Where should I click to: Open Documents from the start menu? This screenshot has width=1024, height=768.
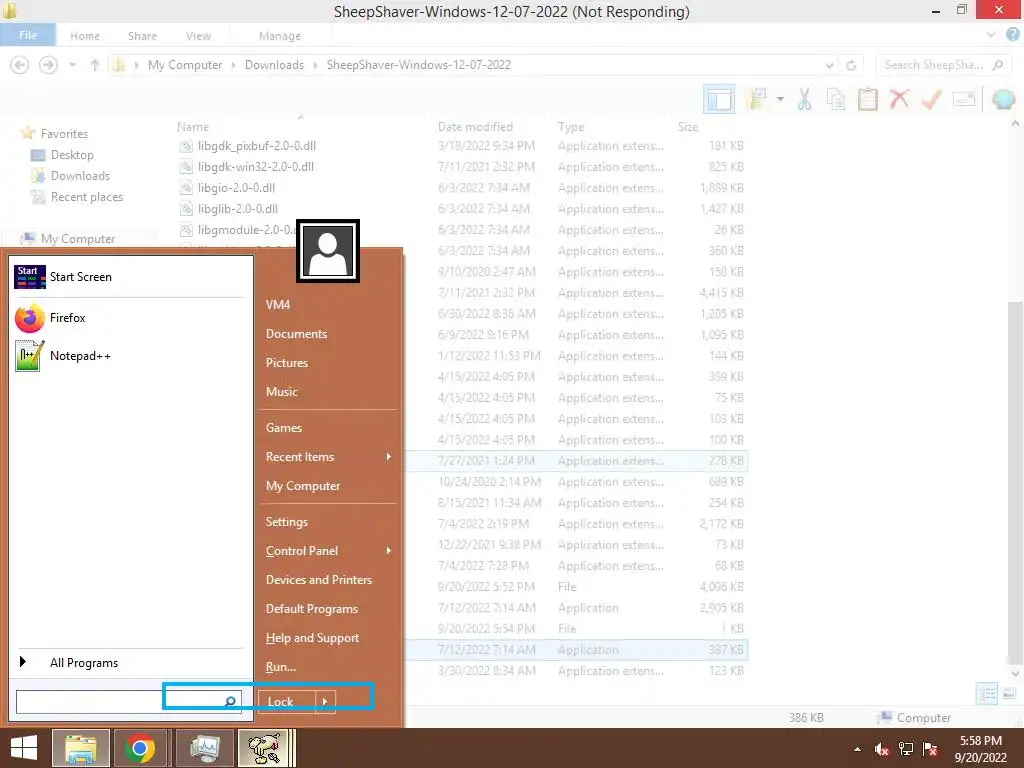click(296, 334)
